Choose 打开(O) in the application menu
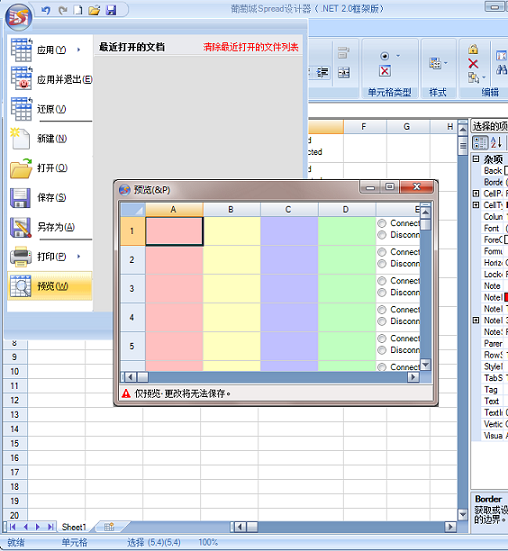The height and width of the screenshot is (551, 508). coord(50,168)
